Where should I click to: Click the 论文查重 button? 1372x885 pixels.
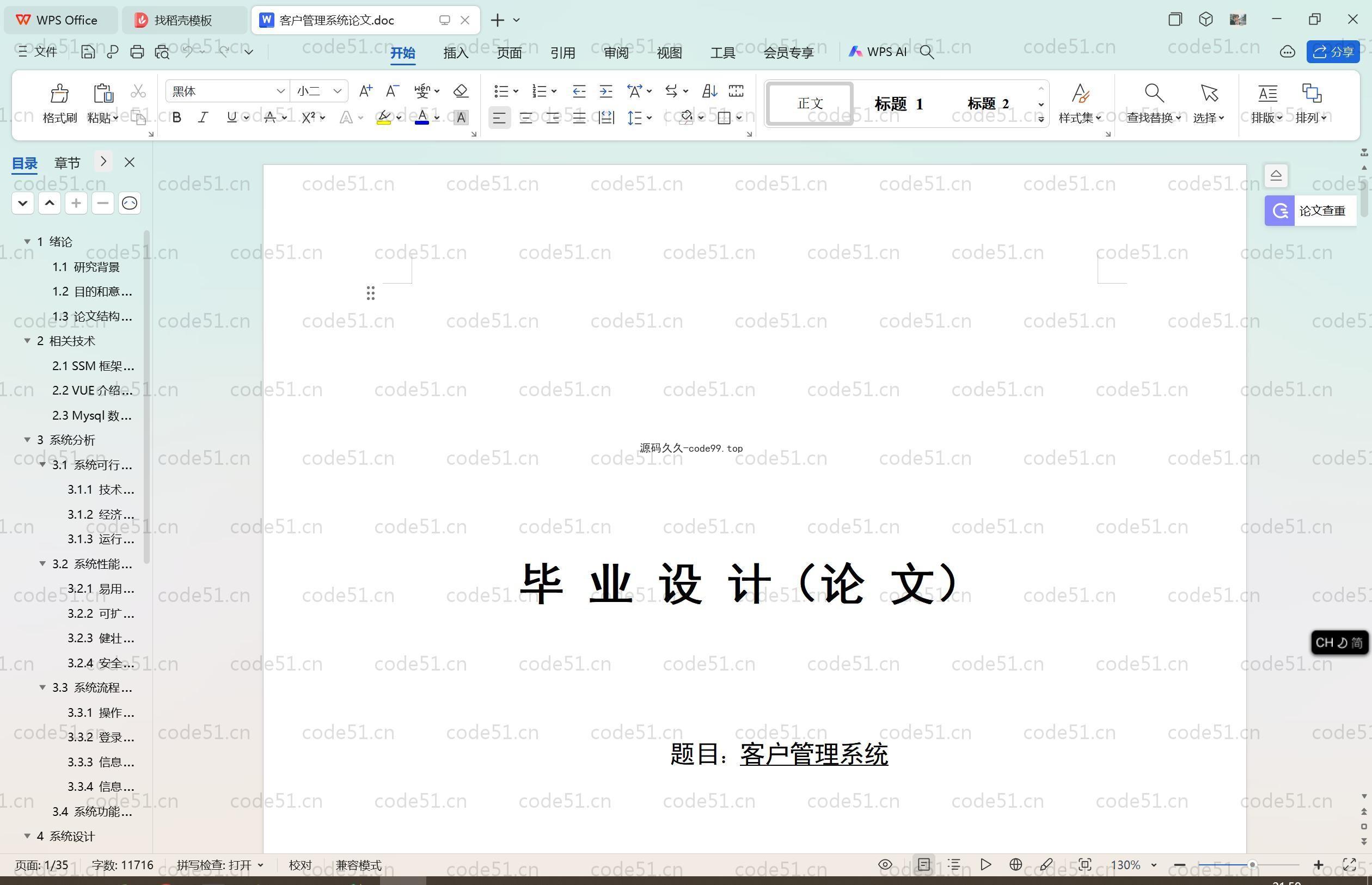pos(1310,210)
